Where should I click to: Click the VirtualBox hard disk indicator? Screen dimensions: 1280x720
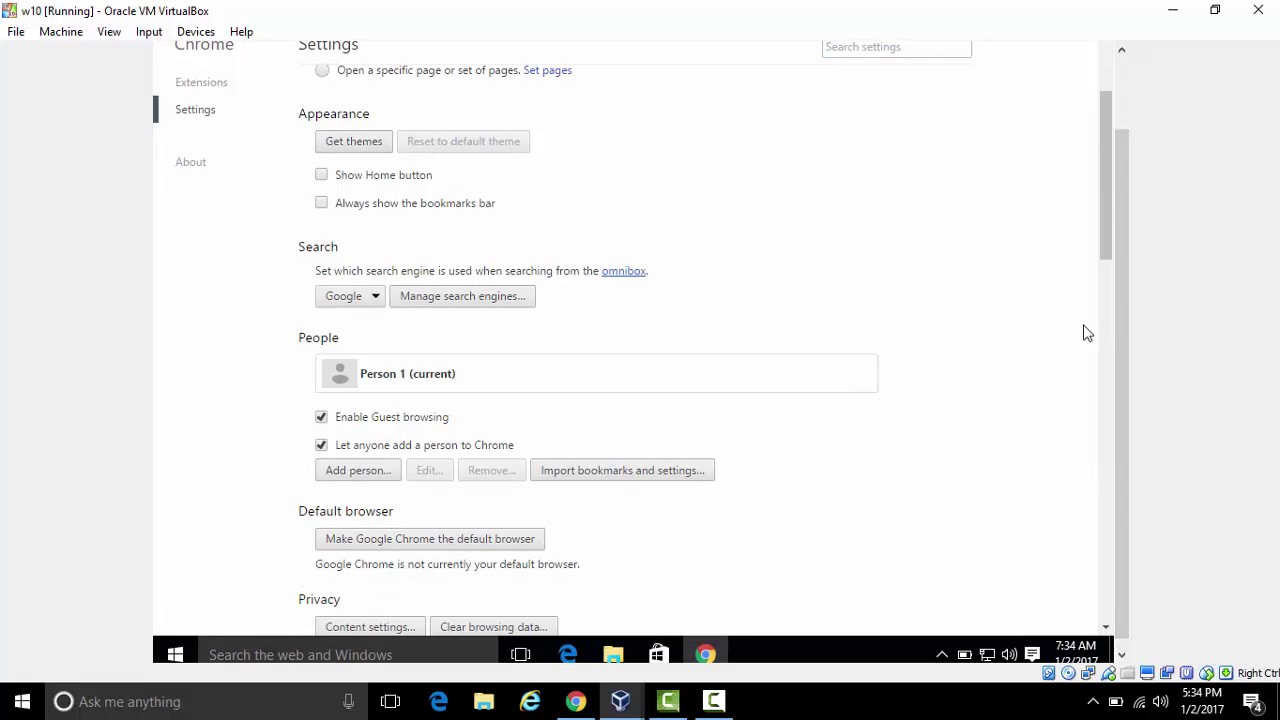[x=1049, y=673]
